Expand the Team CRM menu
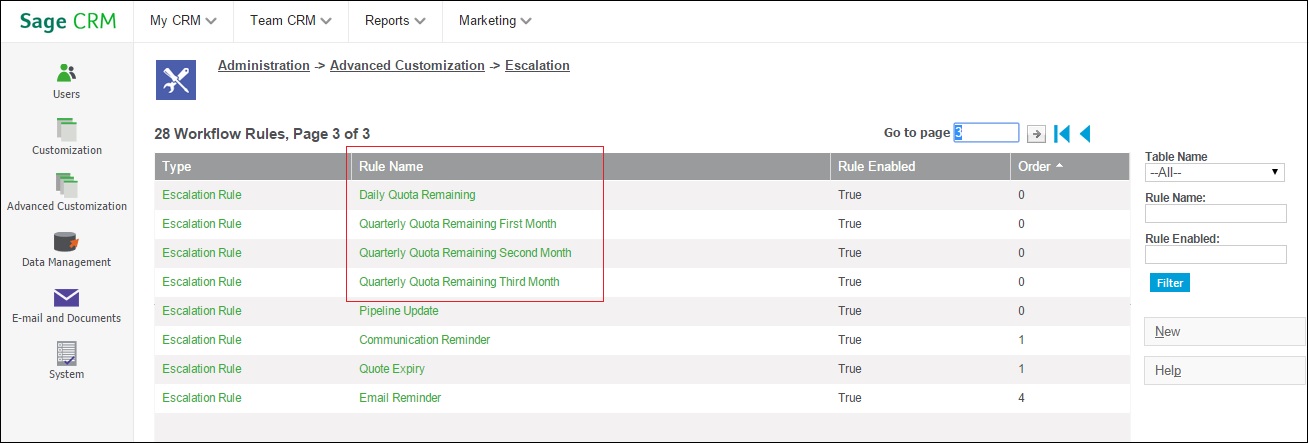The image size is (1309, 443). (x=290, y=20)
